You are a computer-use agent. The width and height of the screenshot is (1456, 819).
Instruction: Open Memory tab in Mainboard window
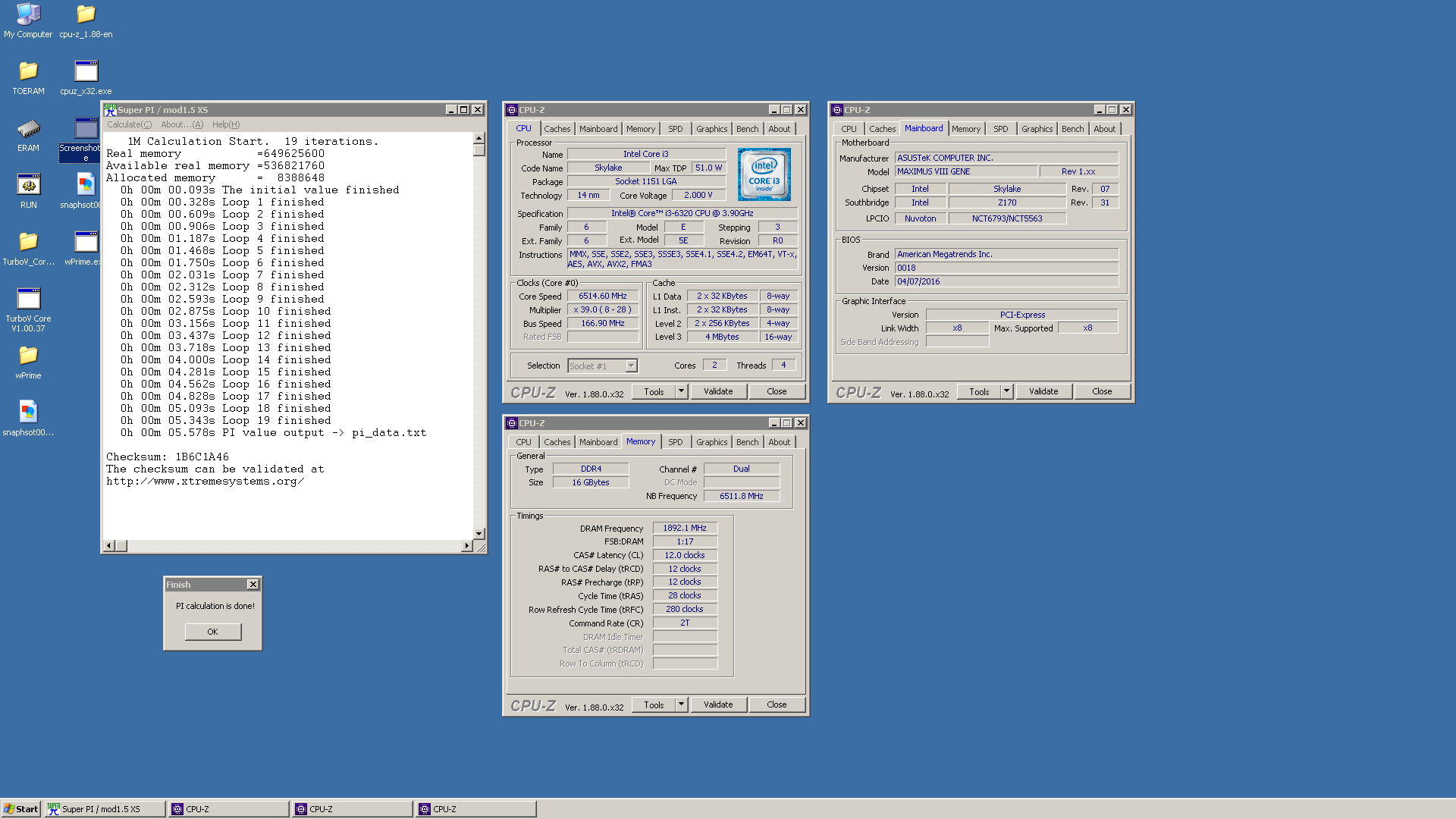click(x=965, y=129)
